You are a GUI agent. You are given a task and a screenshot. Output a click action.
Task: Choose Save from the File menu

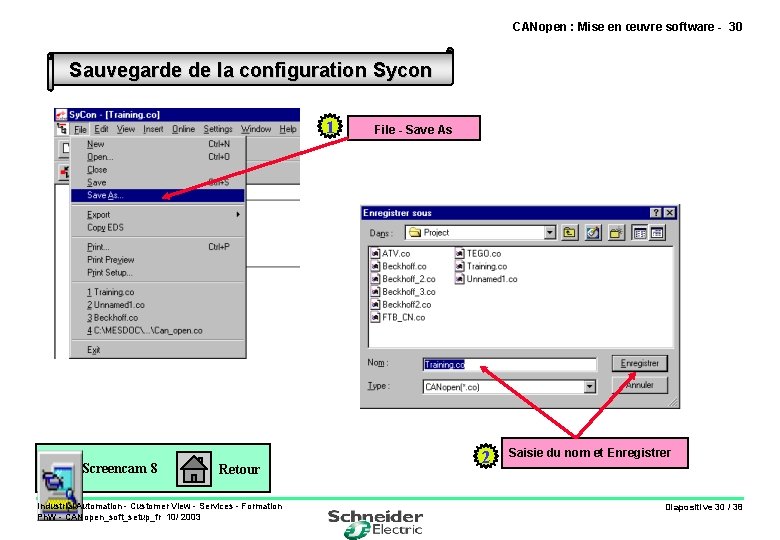point(158,182)
